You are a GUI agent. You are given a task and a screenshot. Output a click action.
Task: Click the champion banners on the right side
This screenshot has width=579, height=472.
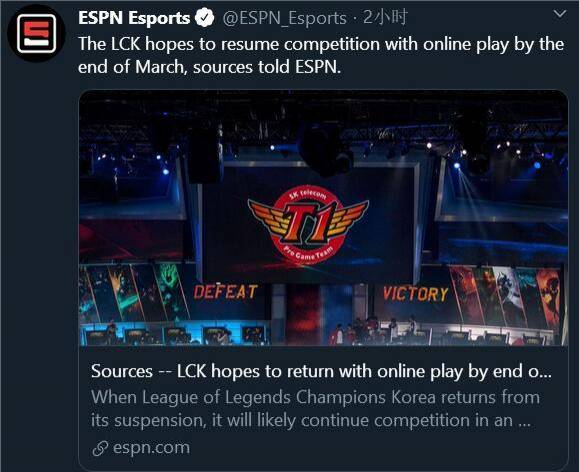coord(505,295)
